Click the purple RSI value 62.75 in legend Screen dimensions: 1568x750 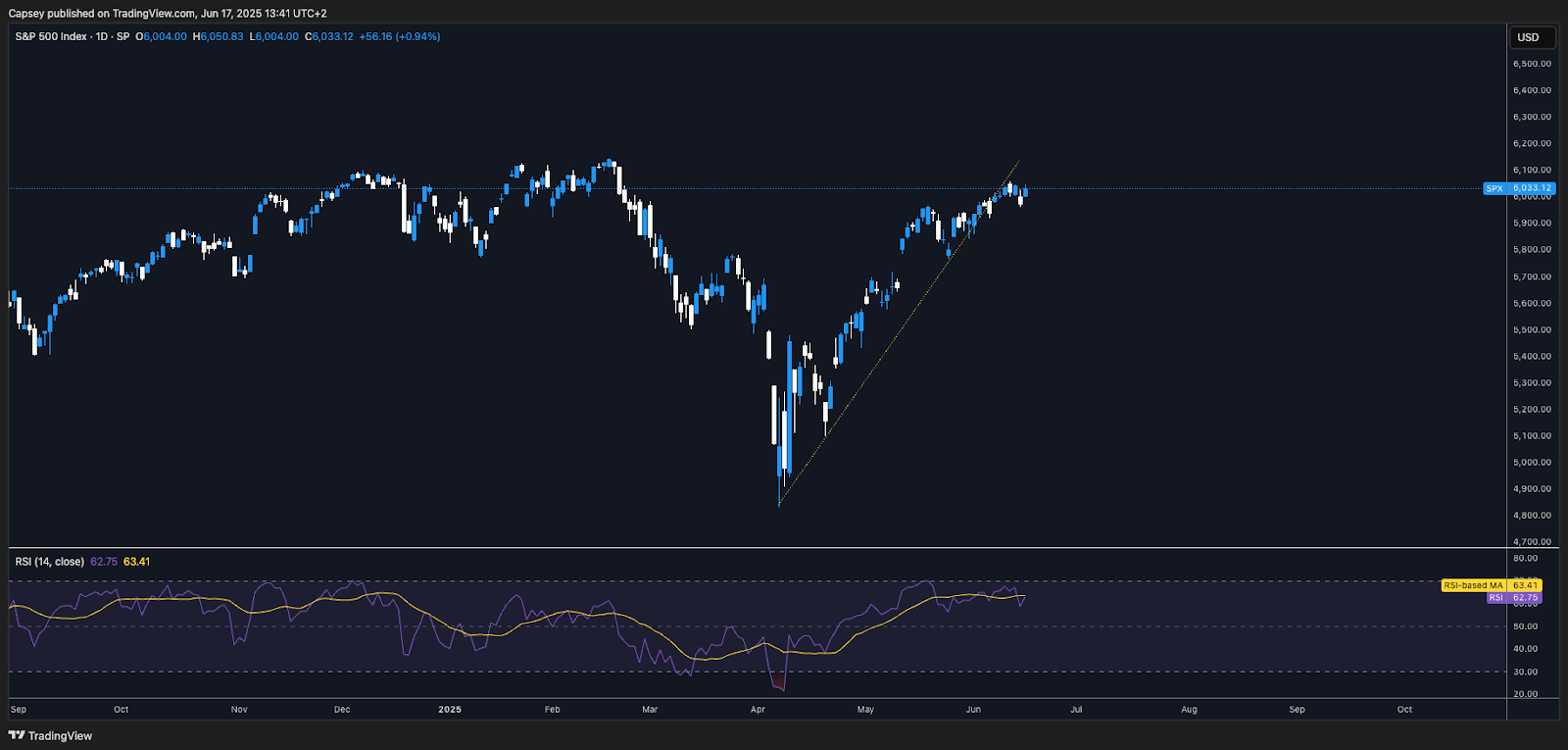click(104, 562)
